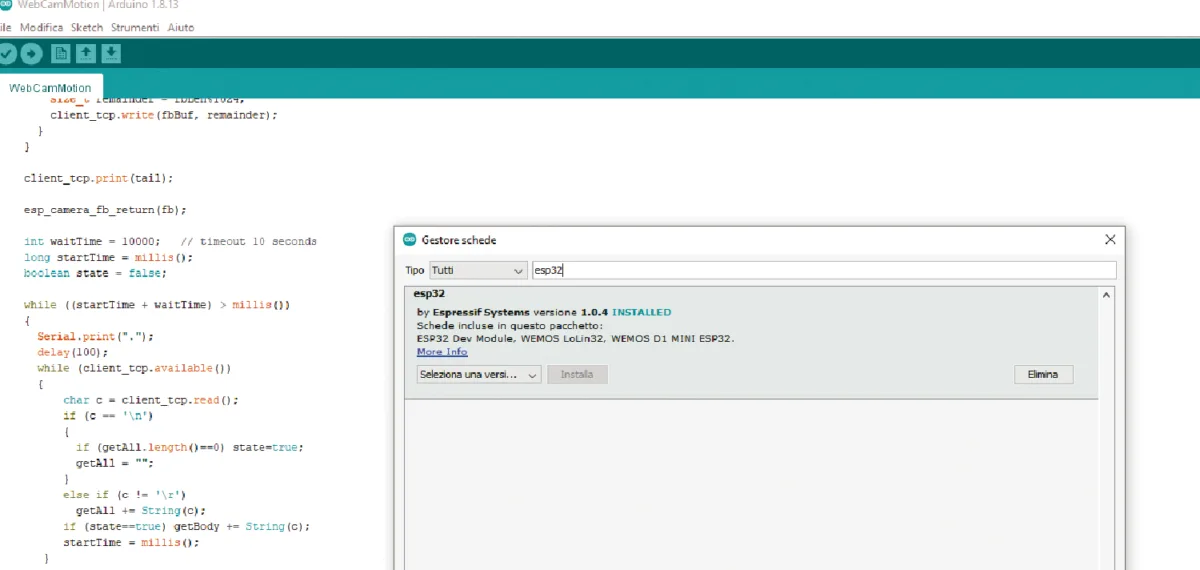Click the esp32 search input field

pos(824,270)
